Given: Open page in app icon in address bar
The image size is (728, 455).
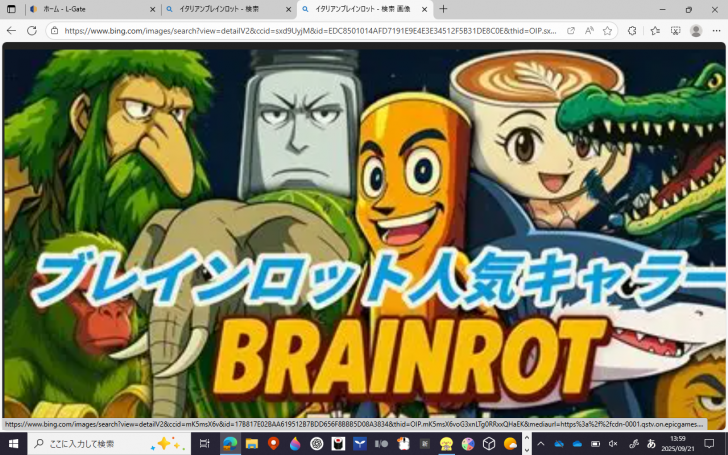Looking at the screenshot, I should (x=571, y=31).
